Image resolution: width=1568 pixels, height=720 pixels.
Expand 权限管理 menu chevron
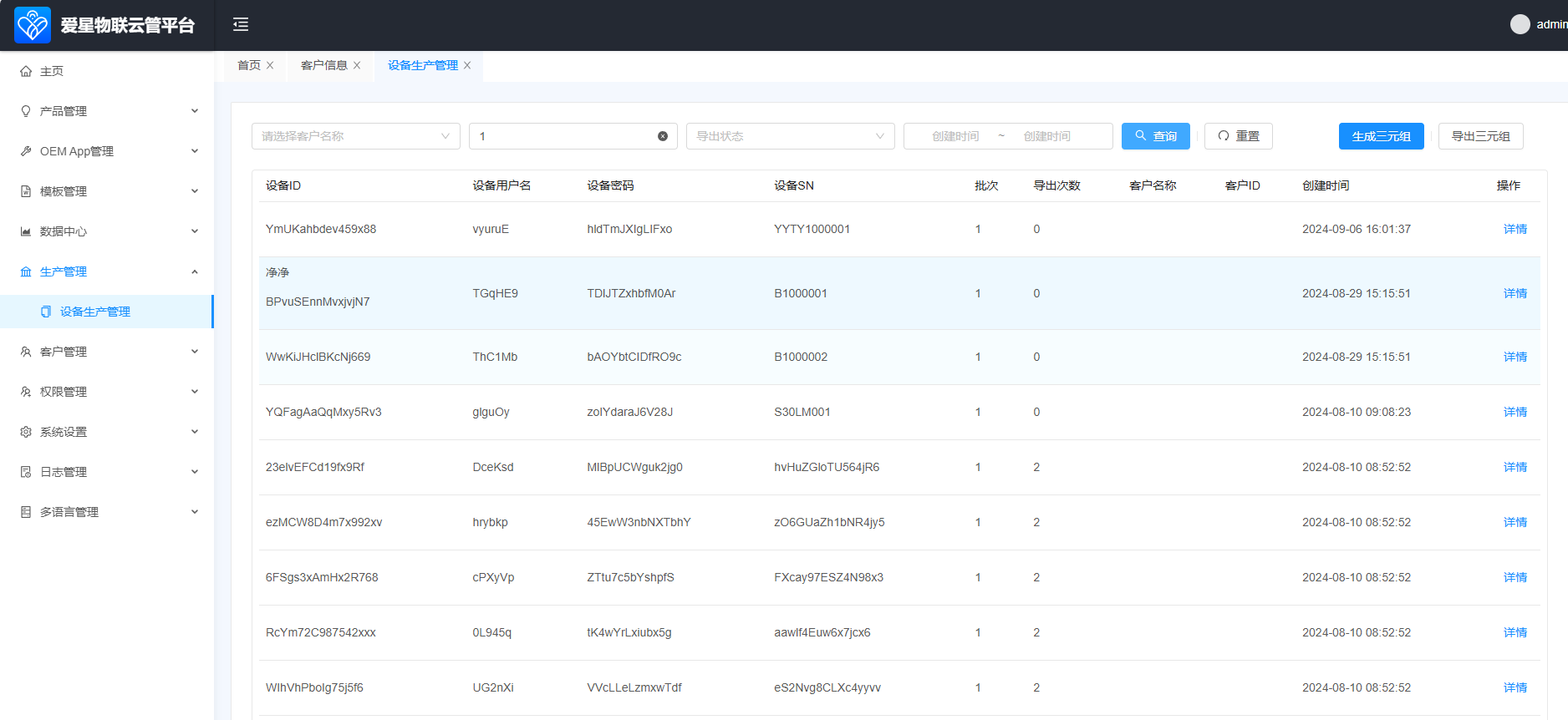(x=195, y=392)
